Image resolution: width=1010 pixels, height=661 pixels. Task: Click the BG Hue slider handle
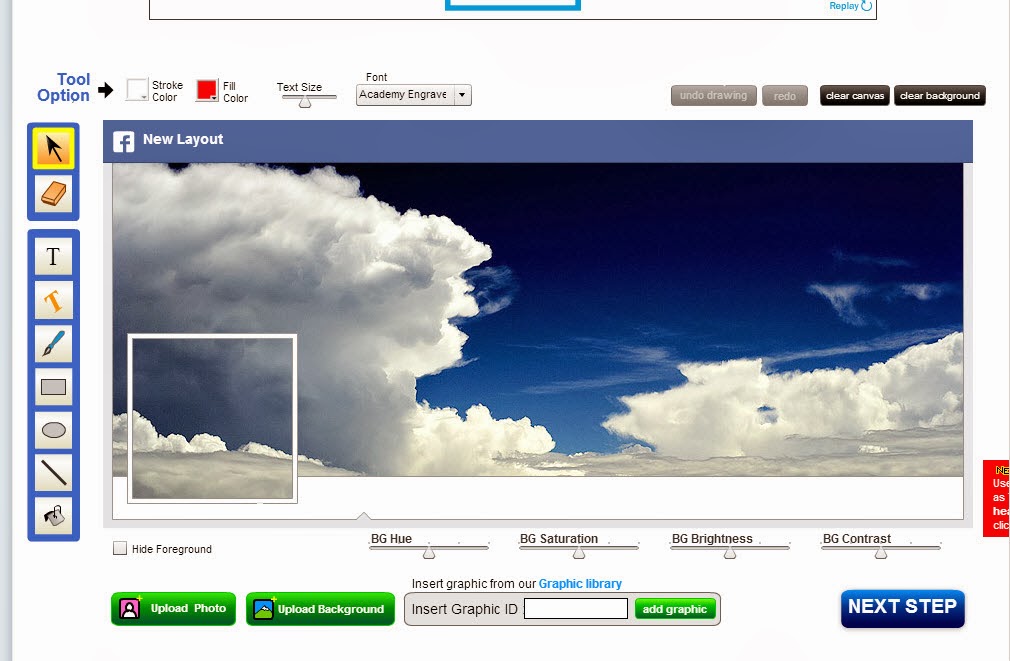[429, 552]
